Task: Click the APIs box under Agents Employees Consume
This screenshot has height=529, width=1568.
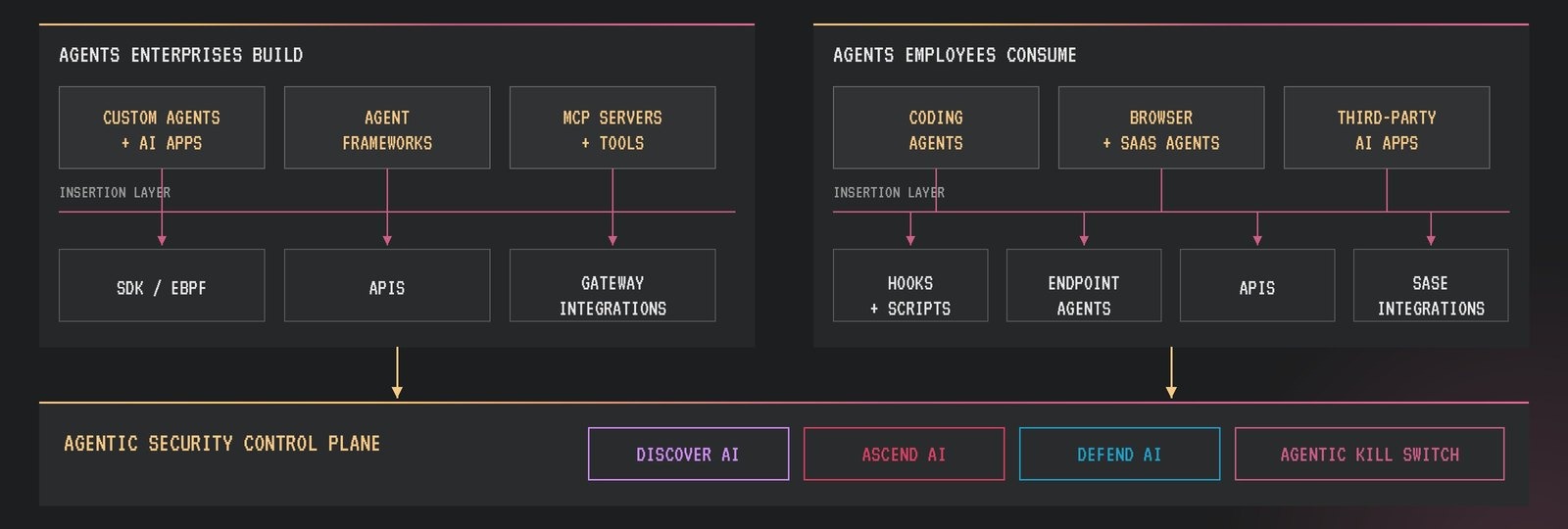Action: coord(1257,285)
